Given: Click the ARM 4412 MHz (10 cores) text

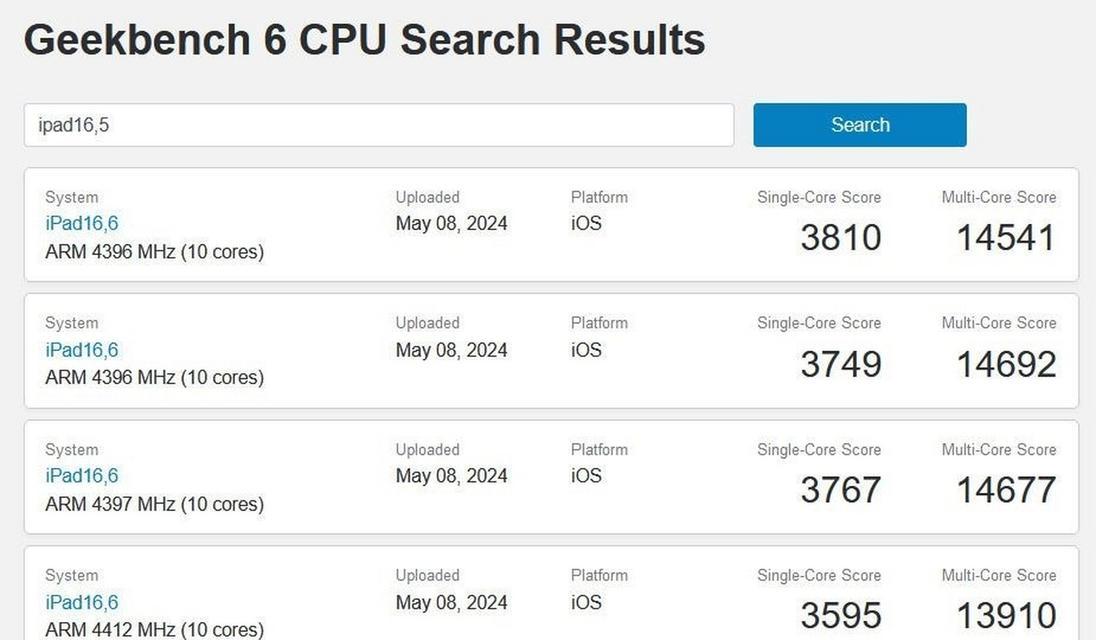Looking at the screenshot, I should 154,630.
